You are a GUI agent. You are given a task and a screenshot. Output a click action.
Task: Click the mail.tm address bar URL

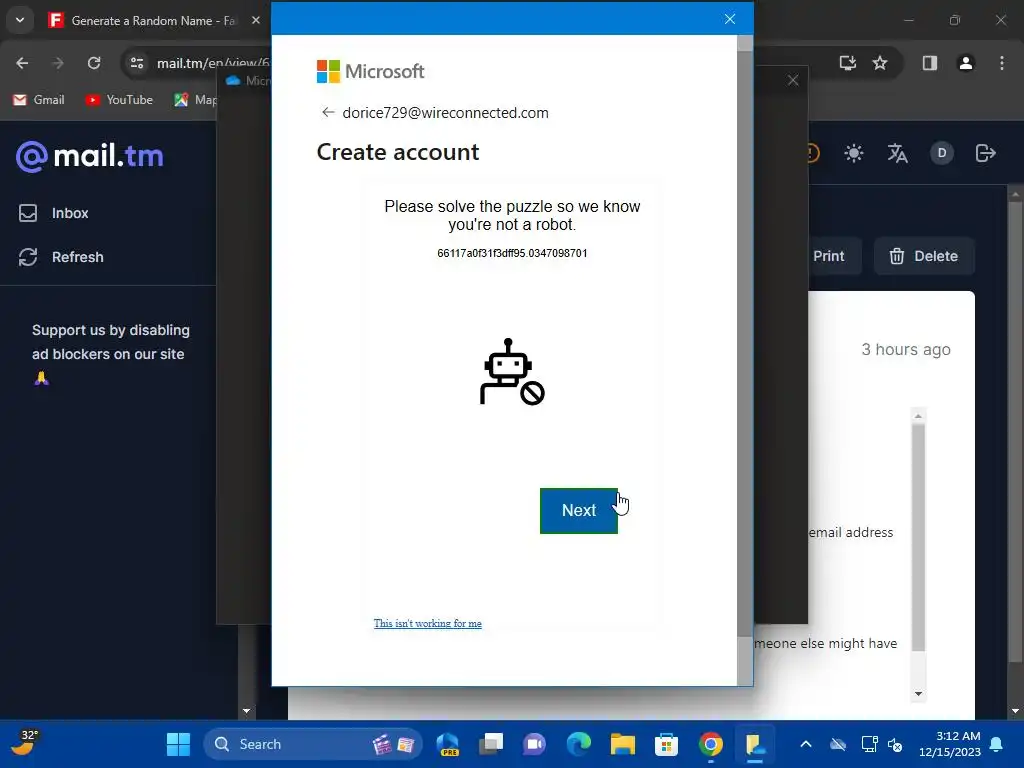tap(212, 63)
